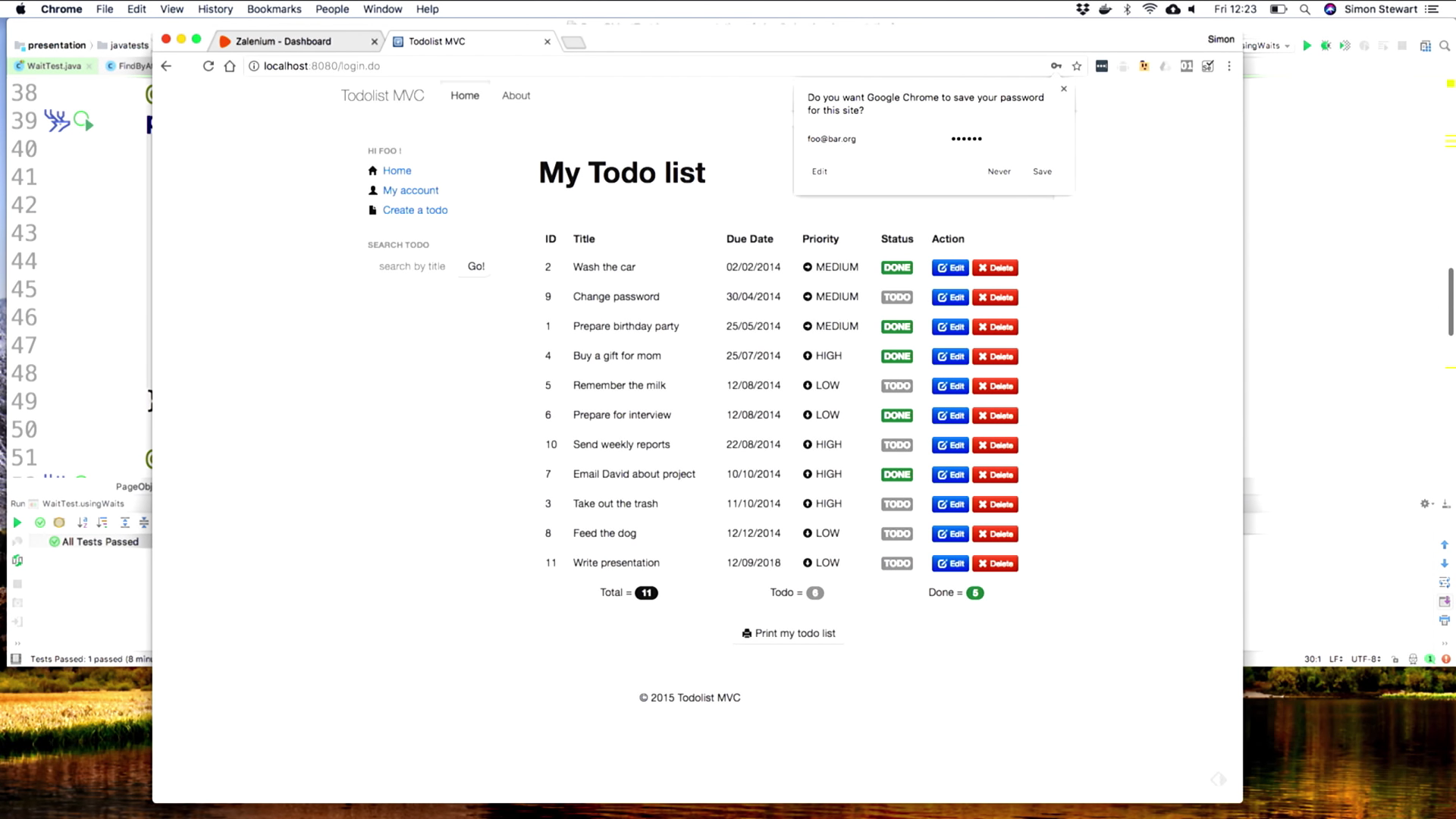
Task: Select the About tab in Todolist MVC
Action: pyautogui.click(x=516, y=95)
